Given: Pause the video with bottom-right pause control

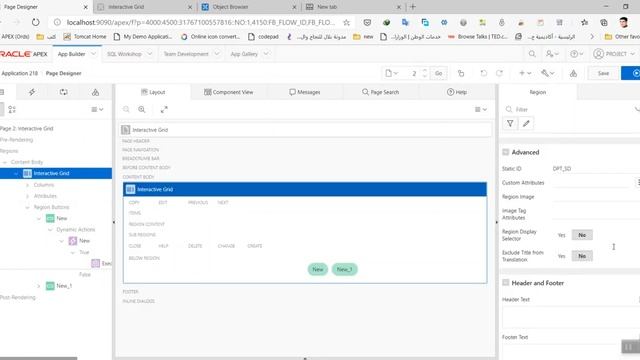Looking at the screenshot, I should (x=629, y=347).
